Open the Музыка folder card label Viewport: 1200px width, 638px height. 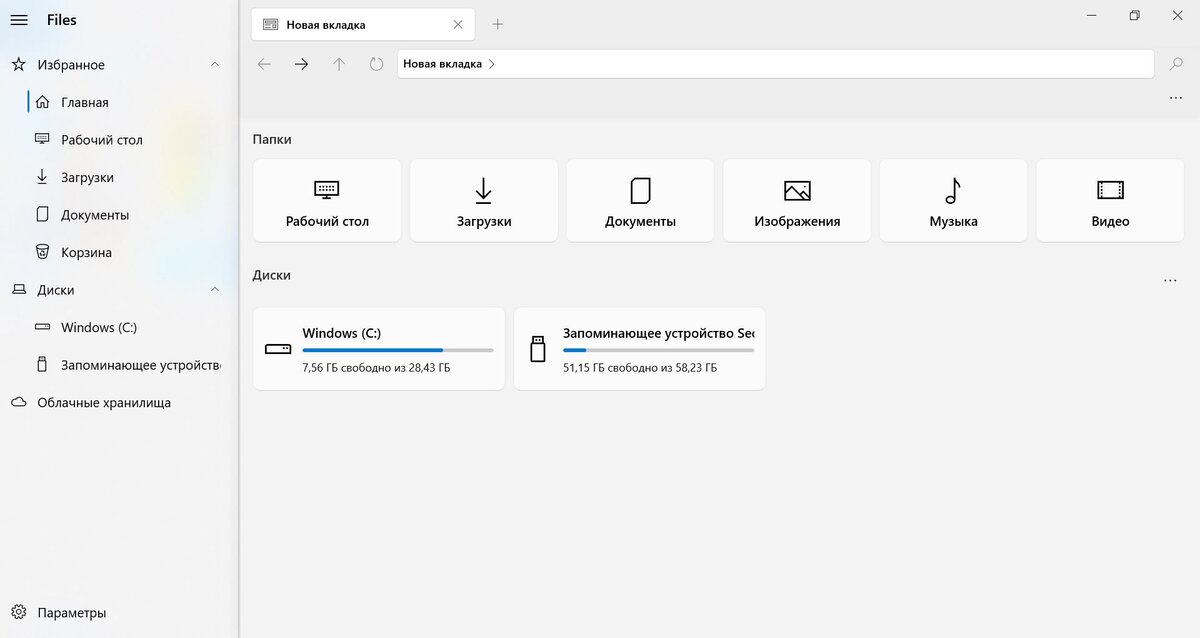tap(953, 222)
